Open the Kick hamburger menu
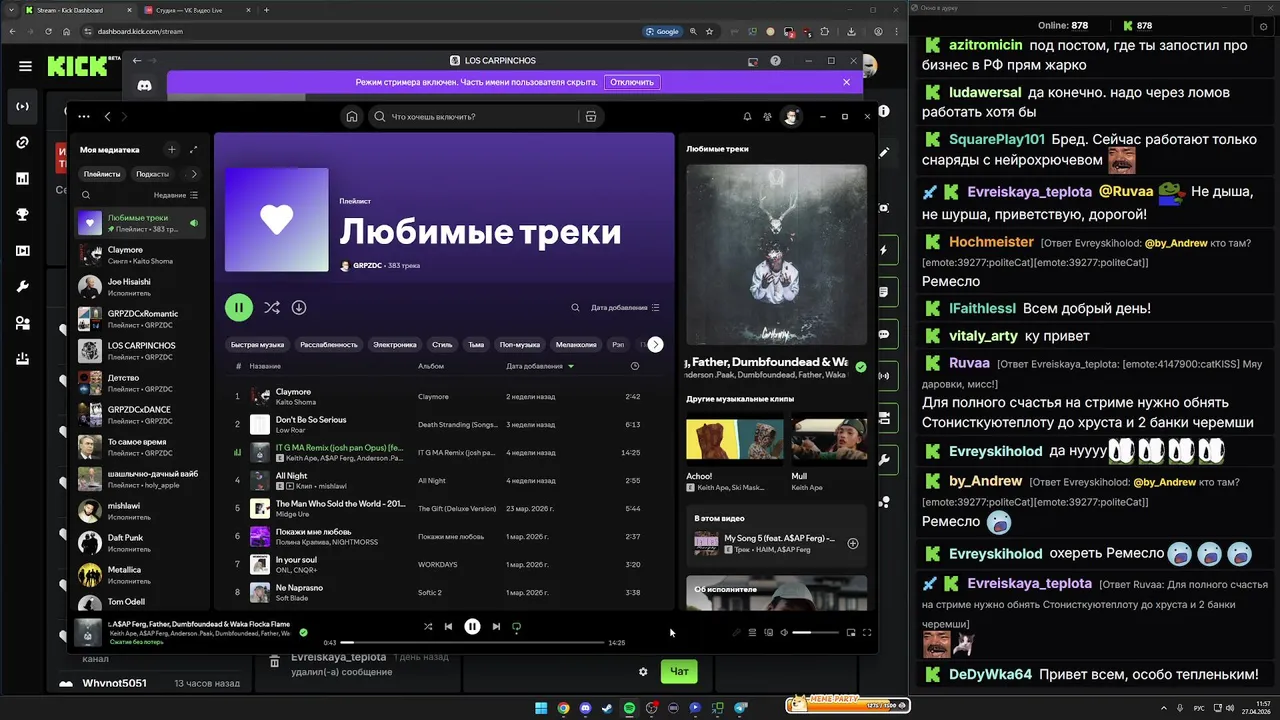The width and height of the screenshot is (1280, 720). [x=25, y=67]
